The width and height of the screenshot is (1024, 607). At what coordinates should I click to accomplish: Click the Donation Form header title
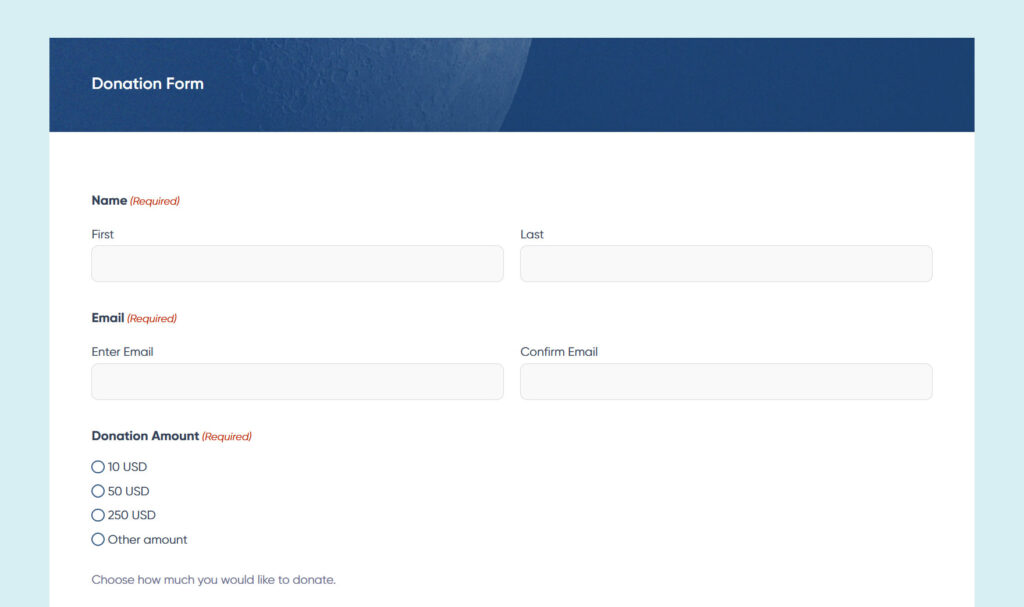click(x=147, y=84)
